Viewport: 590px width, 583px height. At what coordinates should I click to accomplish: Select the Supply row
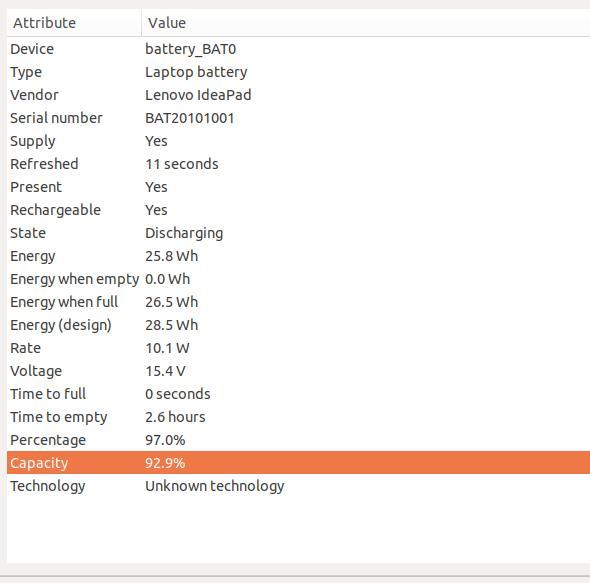tap(298, 141)
